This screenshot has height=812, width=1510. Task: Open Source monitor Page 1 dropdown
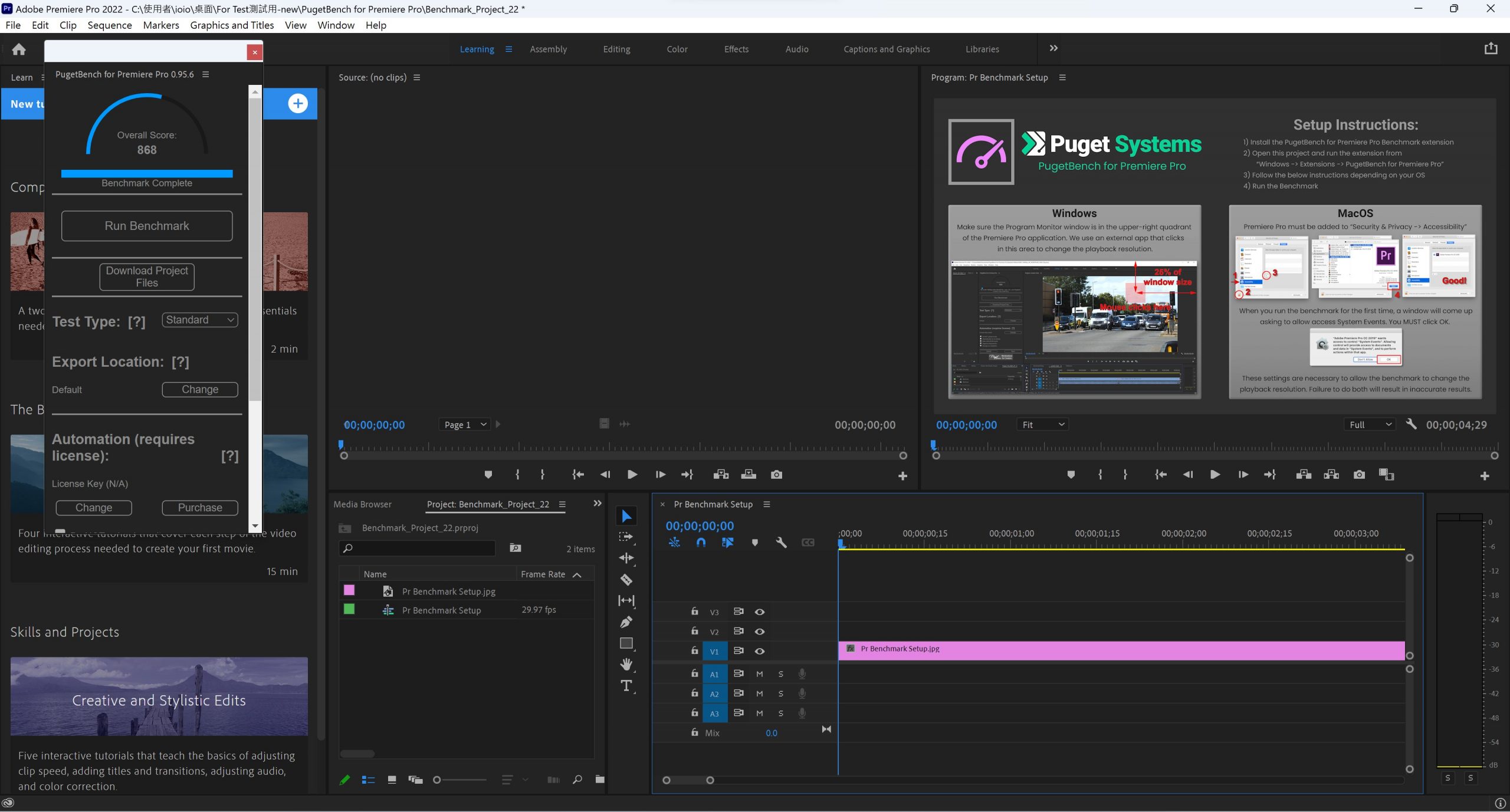(x=465, y=425)
